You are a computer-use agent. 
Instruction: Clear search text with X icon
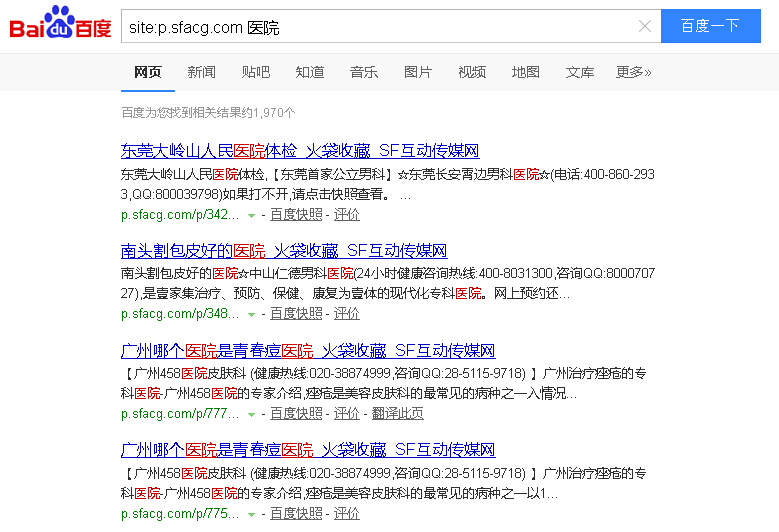pyautogui.click(x=645, y=27)
